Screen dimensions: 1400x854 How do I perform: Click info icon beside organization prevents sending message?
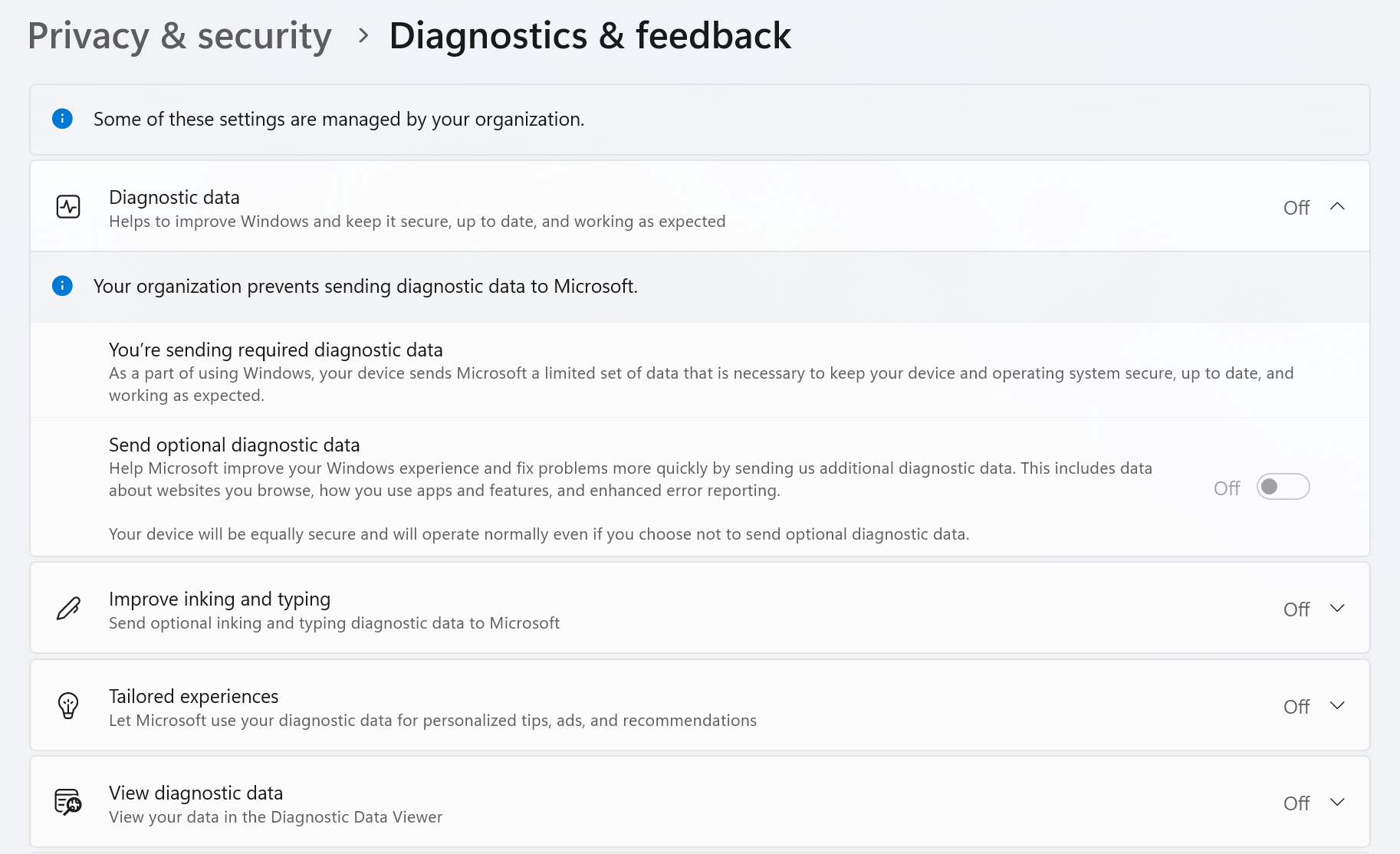pos(62,286)
